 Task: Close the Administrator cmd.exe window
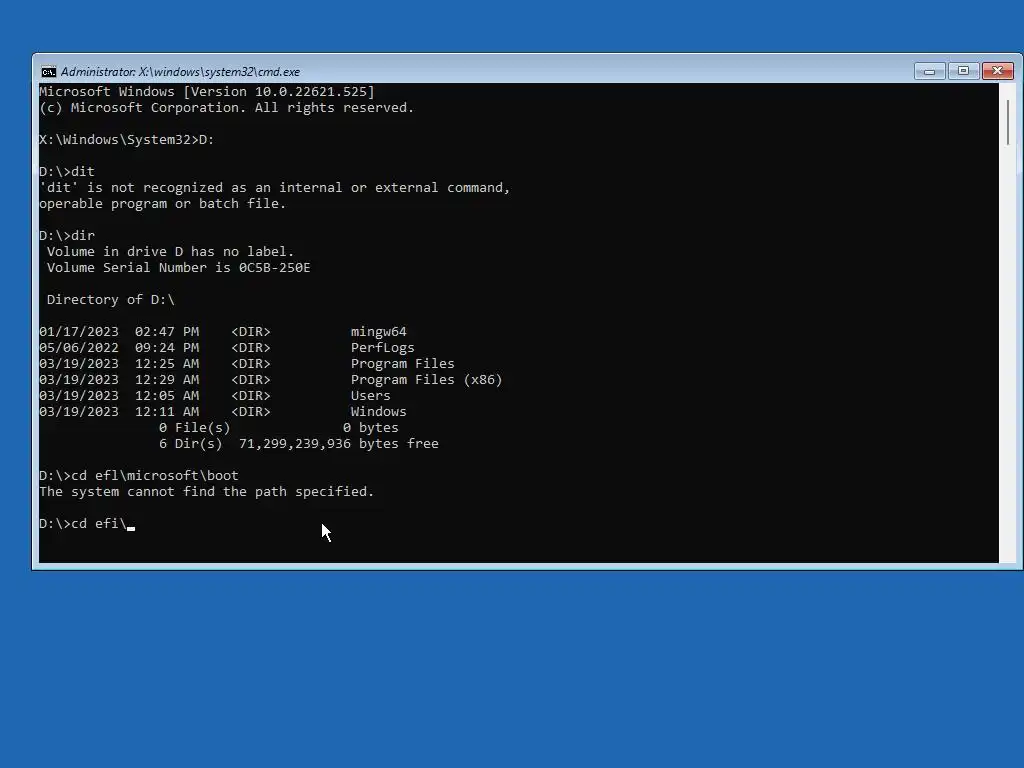click(997, 71)
